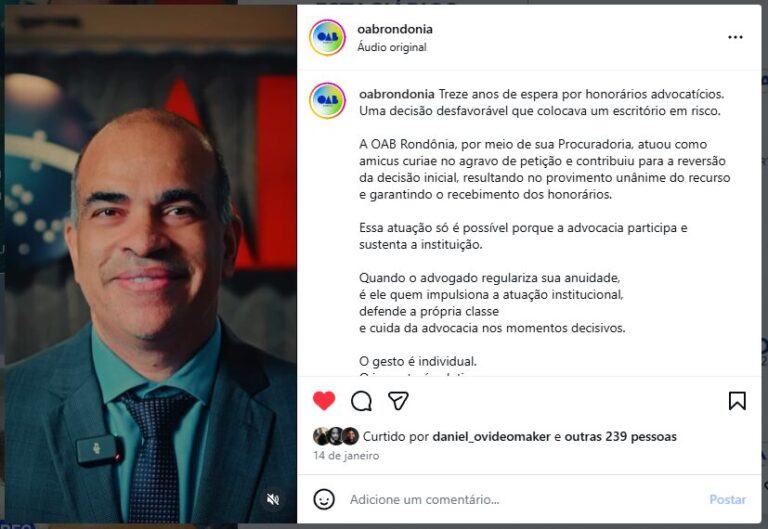Viewport: 768px width, 529px height.
Task: Click Áudio original link
Action: coord(392,47)
